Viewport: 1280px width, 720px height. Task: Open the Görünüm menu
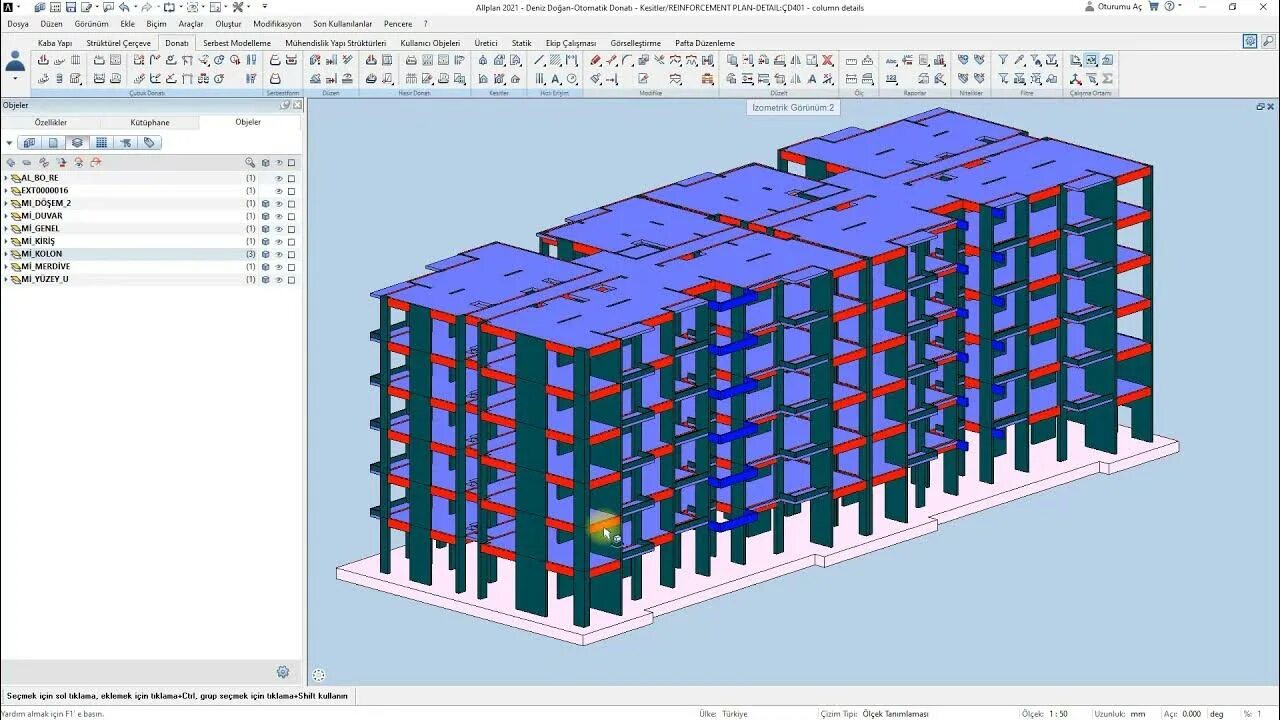[91, 24]
